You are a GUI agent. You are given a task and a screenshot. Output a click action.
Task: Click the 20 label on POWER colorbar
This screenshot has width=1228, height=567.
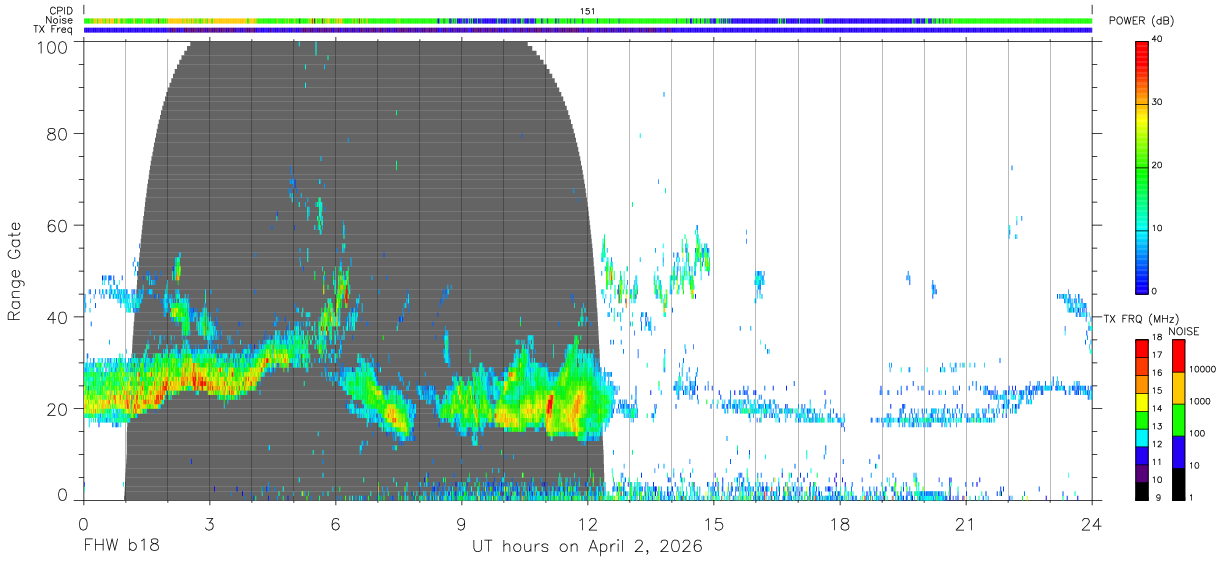(x=1158, y=166)
